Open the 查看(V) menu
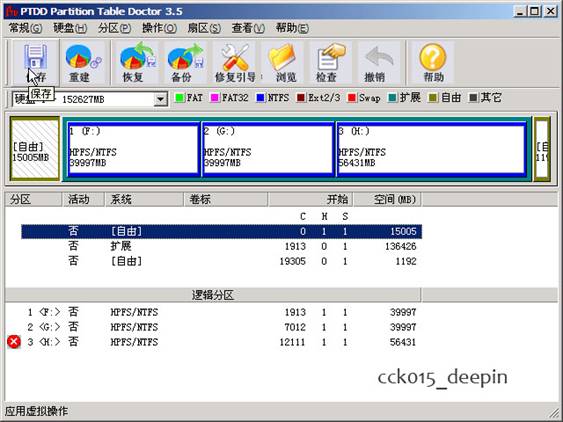Screen dimensions: 563x422 [x=248, y=28]
